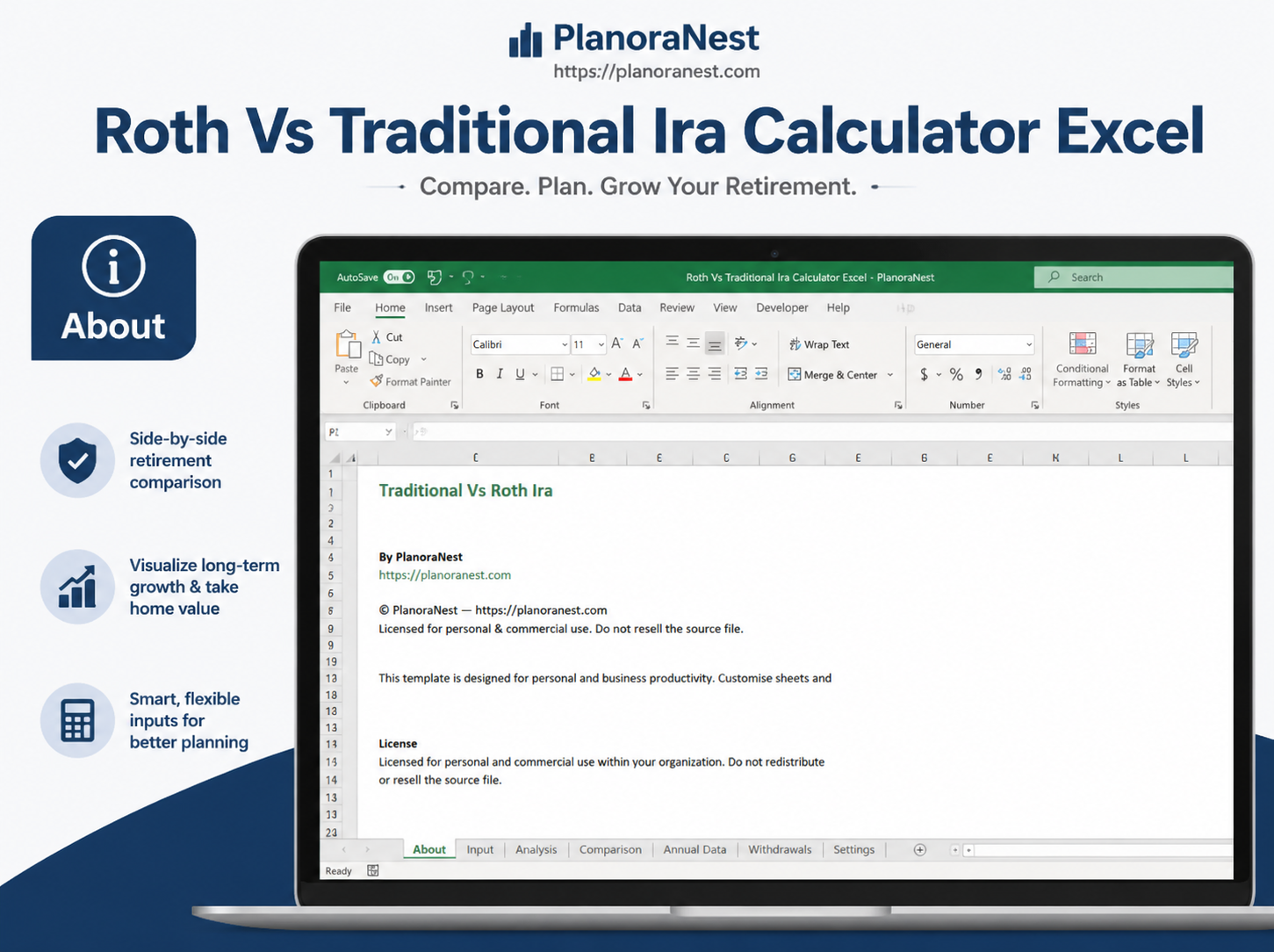This screenshot has width=1274, height=952.
Task: Apply yellow fill color bucket
Action: click(594, 374)
